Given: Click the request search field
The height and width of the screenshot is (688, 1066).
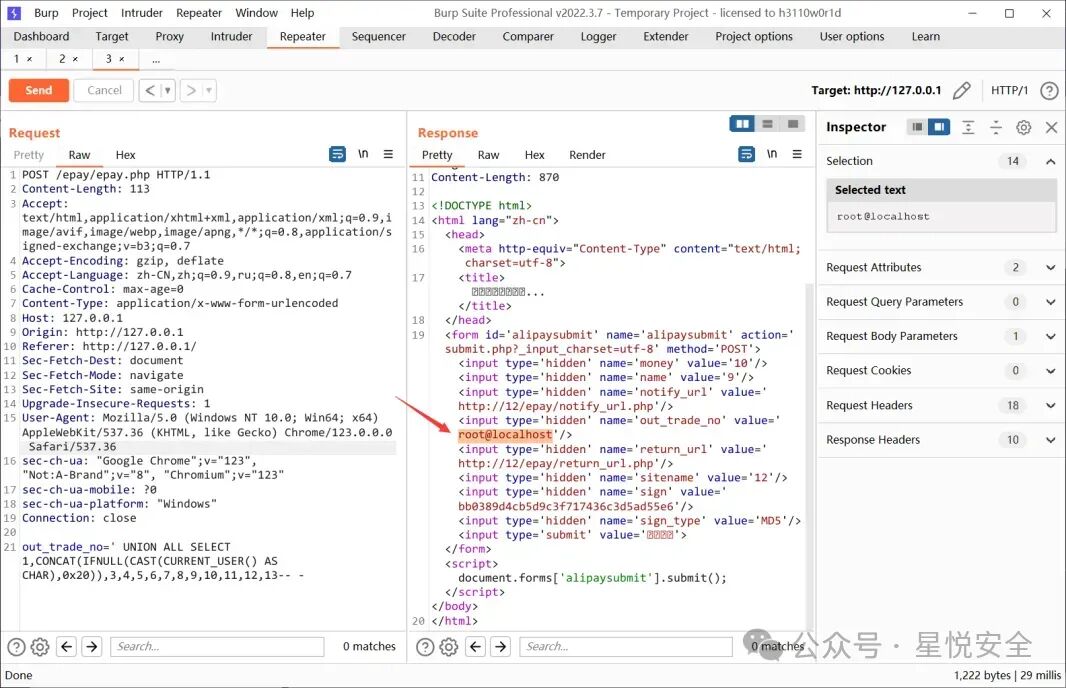Looking at the screenshot, I should tap(217, 647).
